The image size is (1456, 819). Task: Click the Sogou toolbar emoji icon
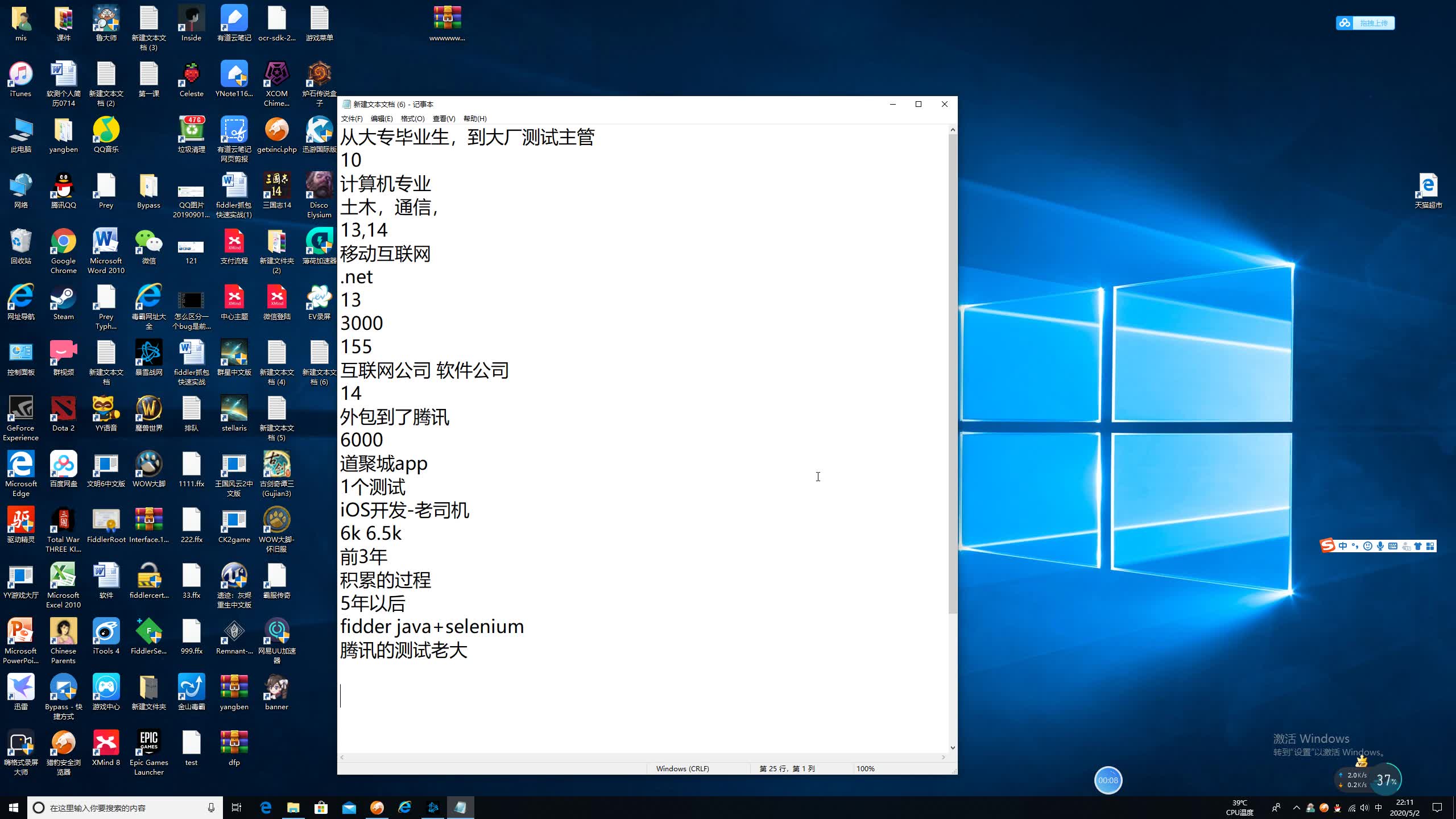(1368, 546)
